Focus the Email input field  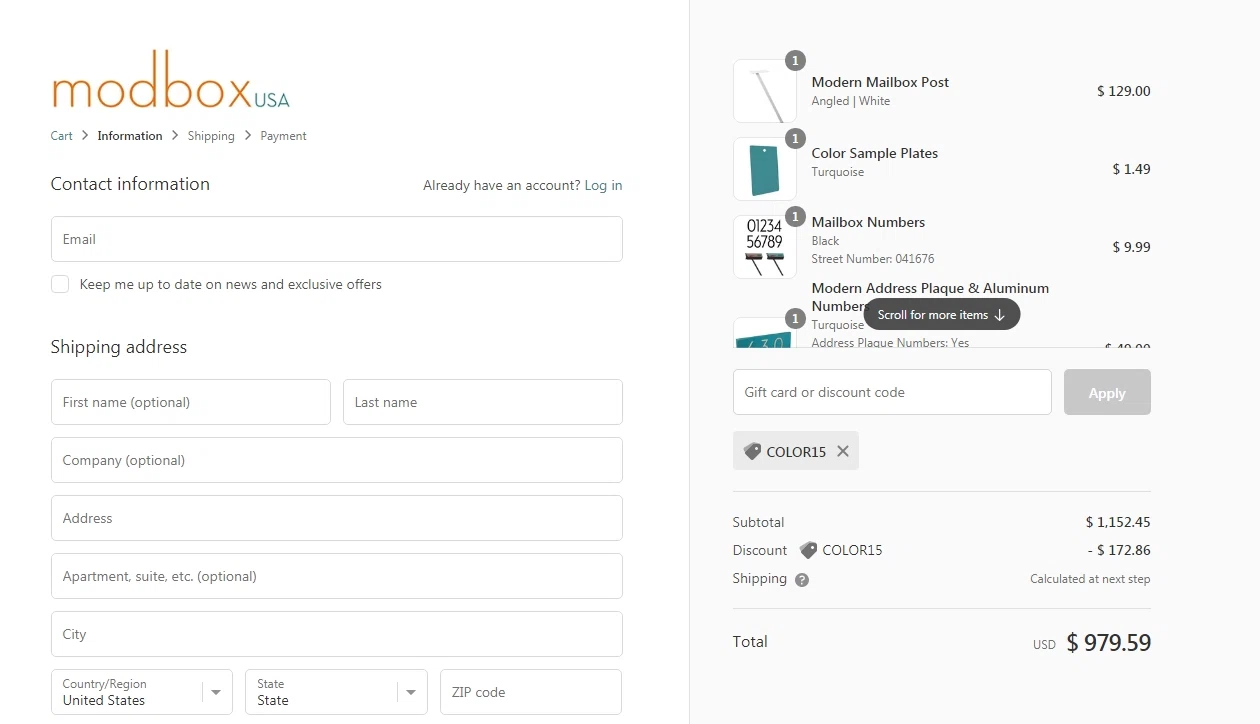337,239
